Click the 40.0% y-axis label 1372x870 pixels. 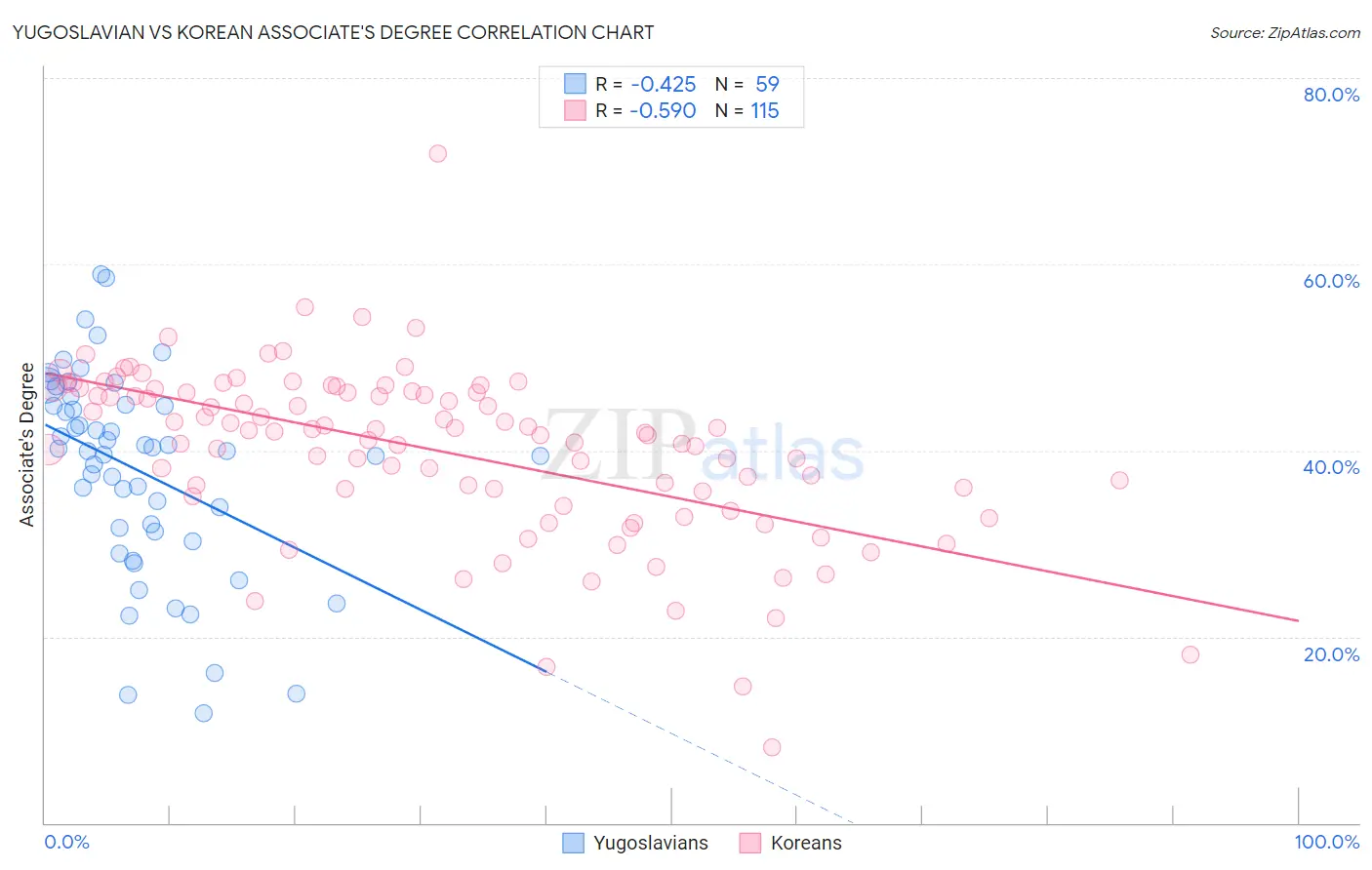[1331, 467]
